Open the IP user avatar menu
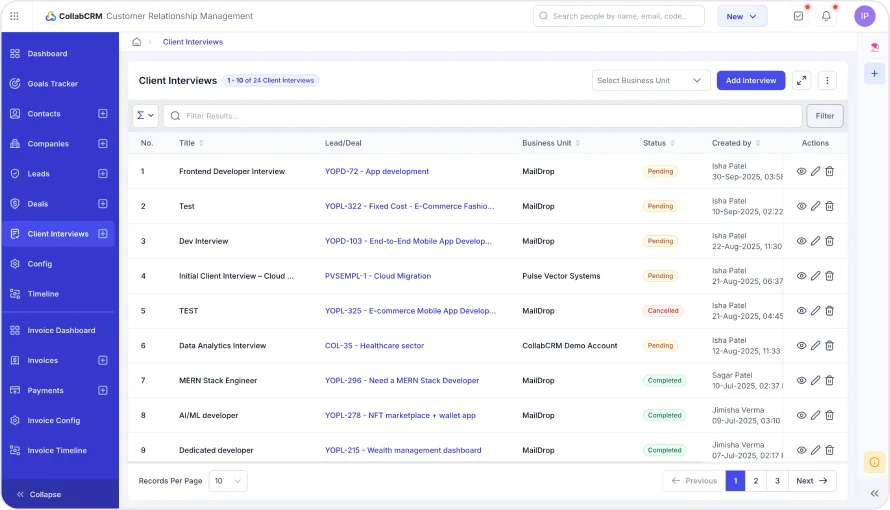 point(864,16)
